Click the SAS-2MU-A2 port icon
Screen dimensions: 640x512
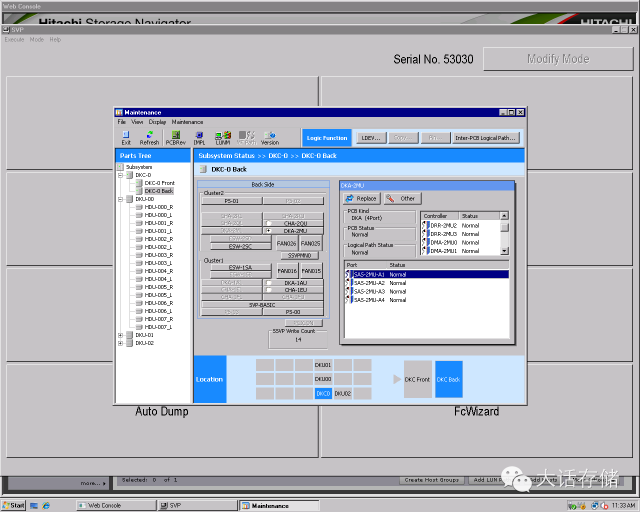point(349,283)
